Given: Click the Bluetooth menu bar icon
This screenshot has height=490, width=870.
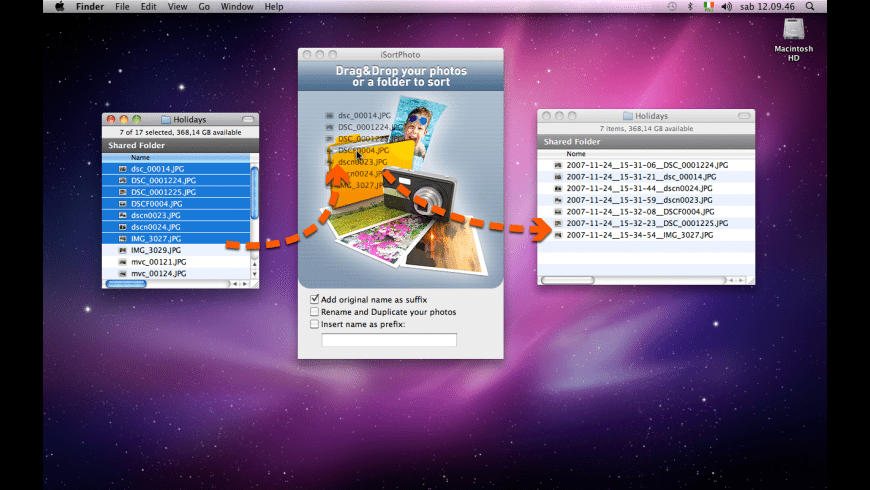Looking at the screenshot, I should (690, 7).
